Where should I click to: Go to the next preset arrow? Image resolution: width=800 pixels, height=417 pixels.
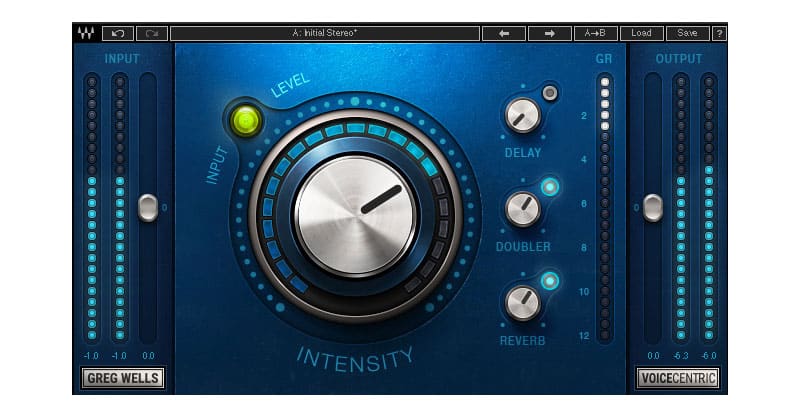tap(549, 33)
